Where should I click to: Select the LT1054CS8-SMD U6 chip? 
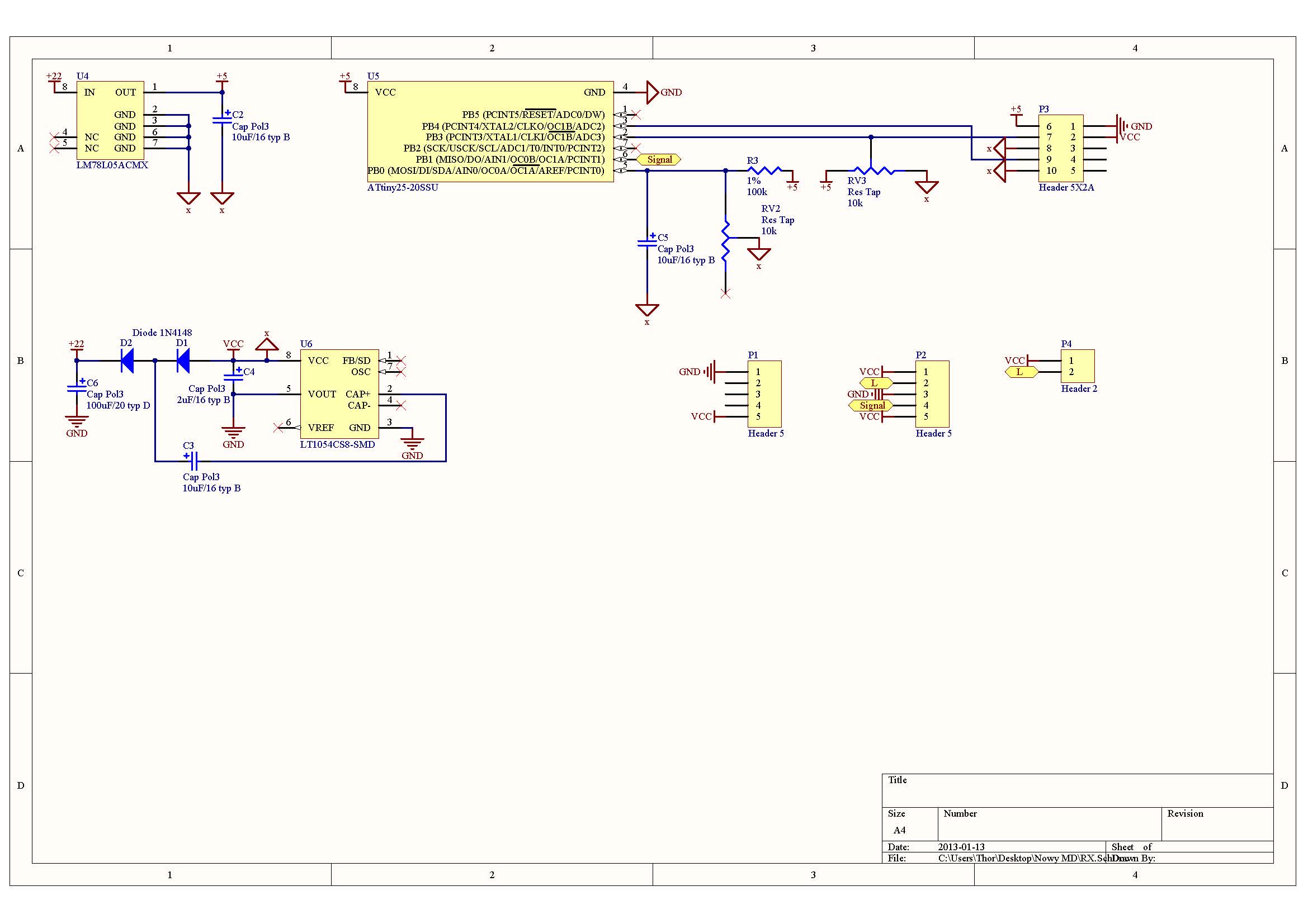click(x=339, y=394)
